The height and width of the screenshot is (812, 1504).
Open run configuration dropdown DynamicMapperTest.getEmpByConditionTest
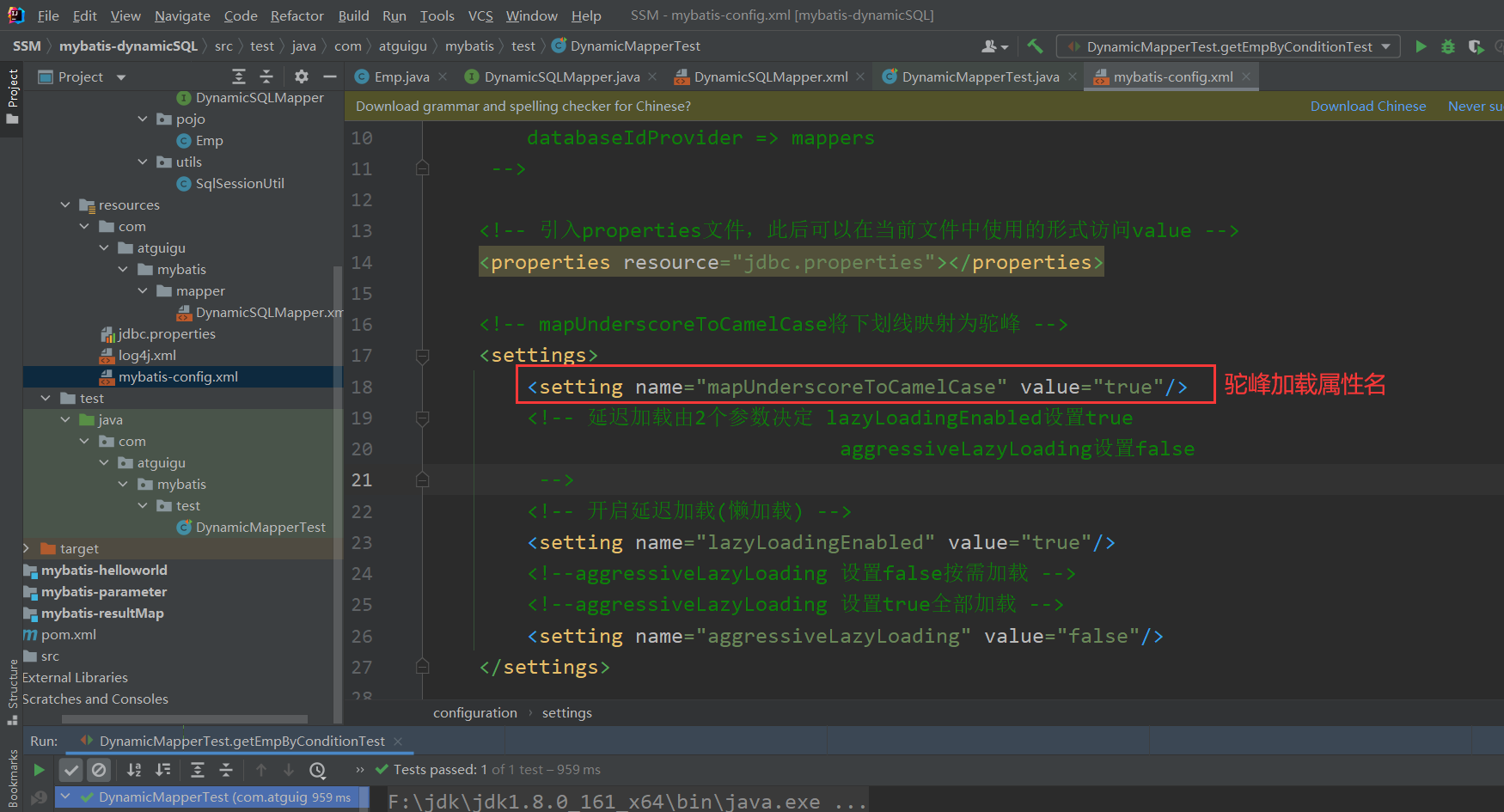coord(1228,46)
